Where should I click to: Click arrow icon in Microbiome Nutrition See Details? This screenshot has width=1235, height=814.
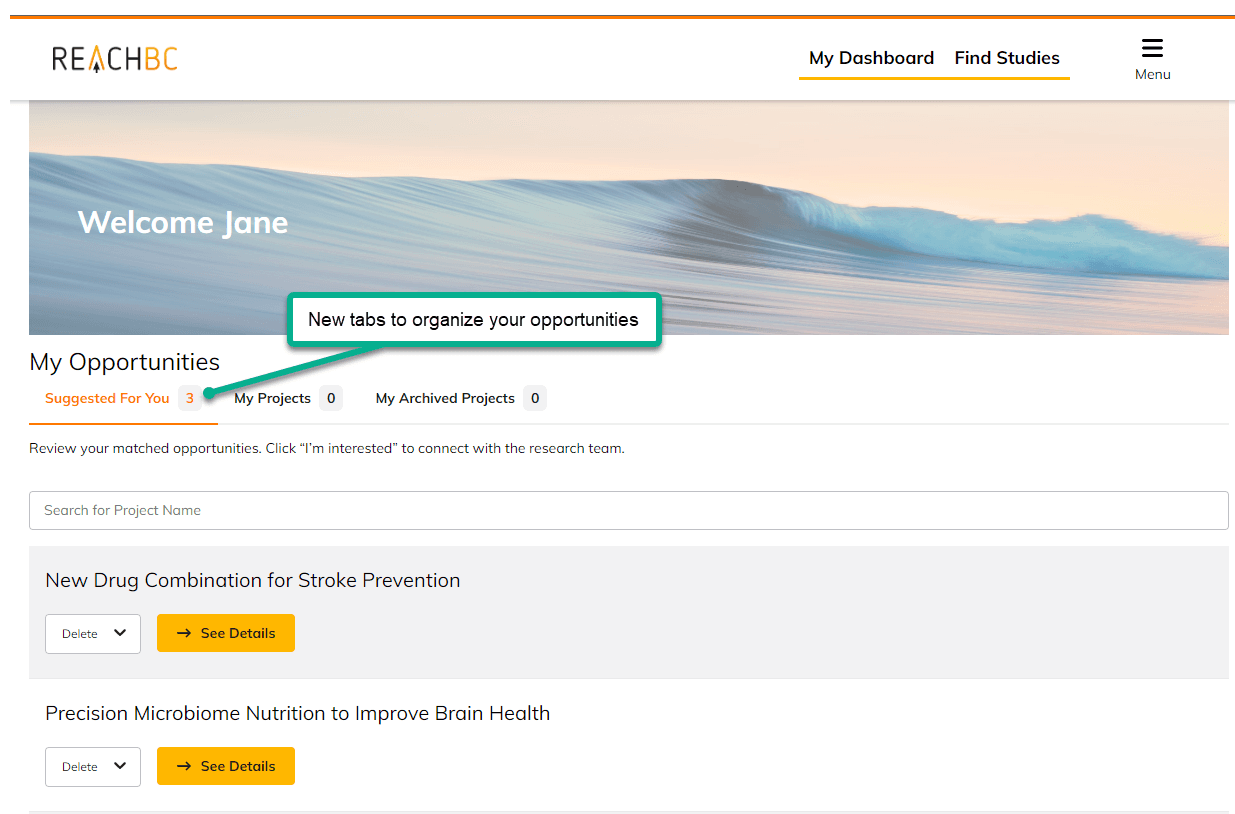[184, 766]
